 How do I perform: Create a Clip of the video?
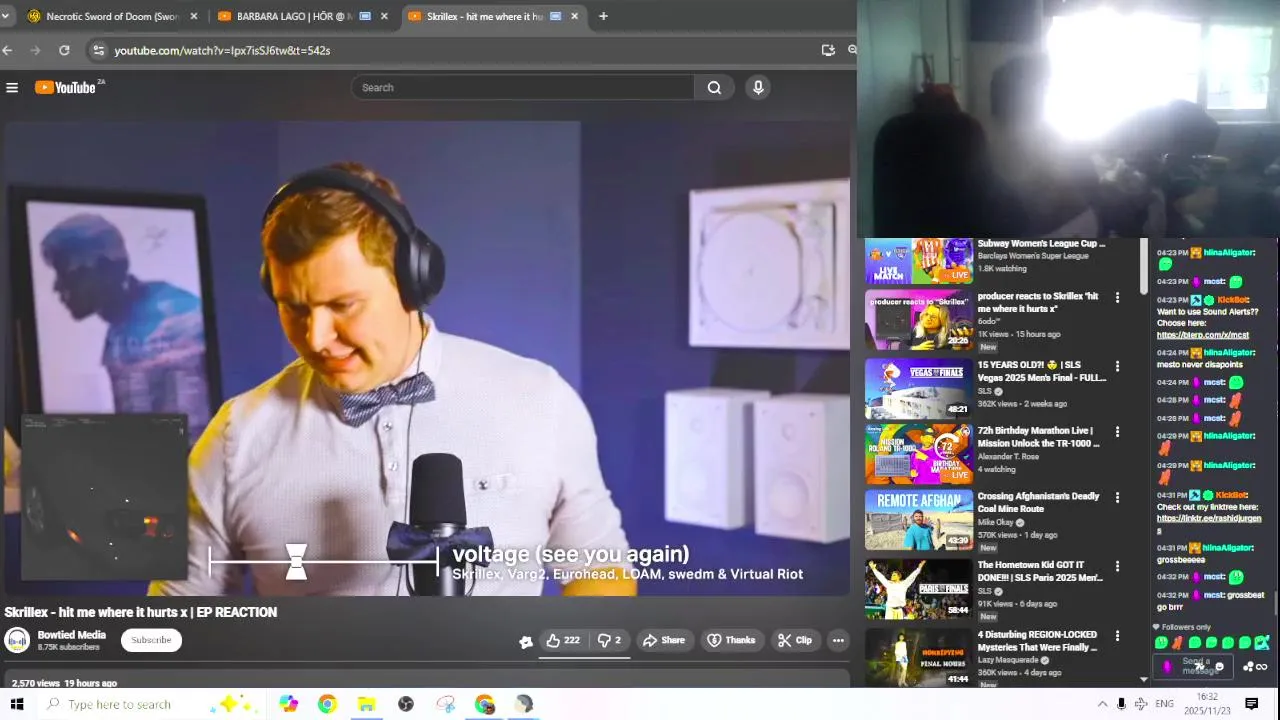click(795, 640)
